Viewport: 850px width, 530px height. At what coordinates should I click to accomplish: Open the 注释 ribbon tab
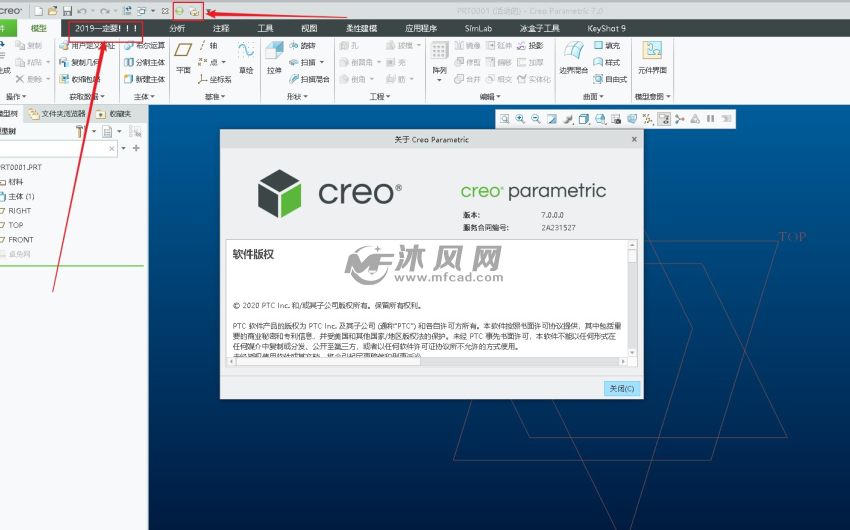221,28
